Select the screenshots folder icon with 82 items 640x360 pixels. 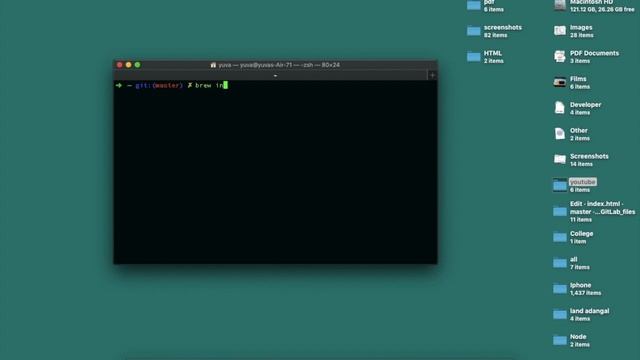473,31
